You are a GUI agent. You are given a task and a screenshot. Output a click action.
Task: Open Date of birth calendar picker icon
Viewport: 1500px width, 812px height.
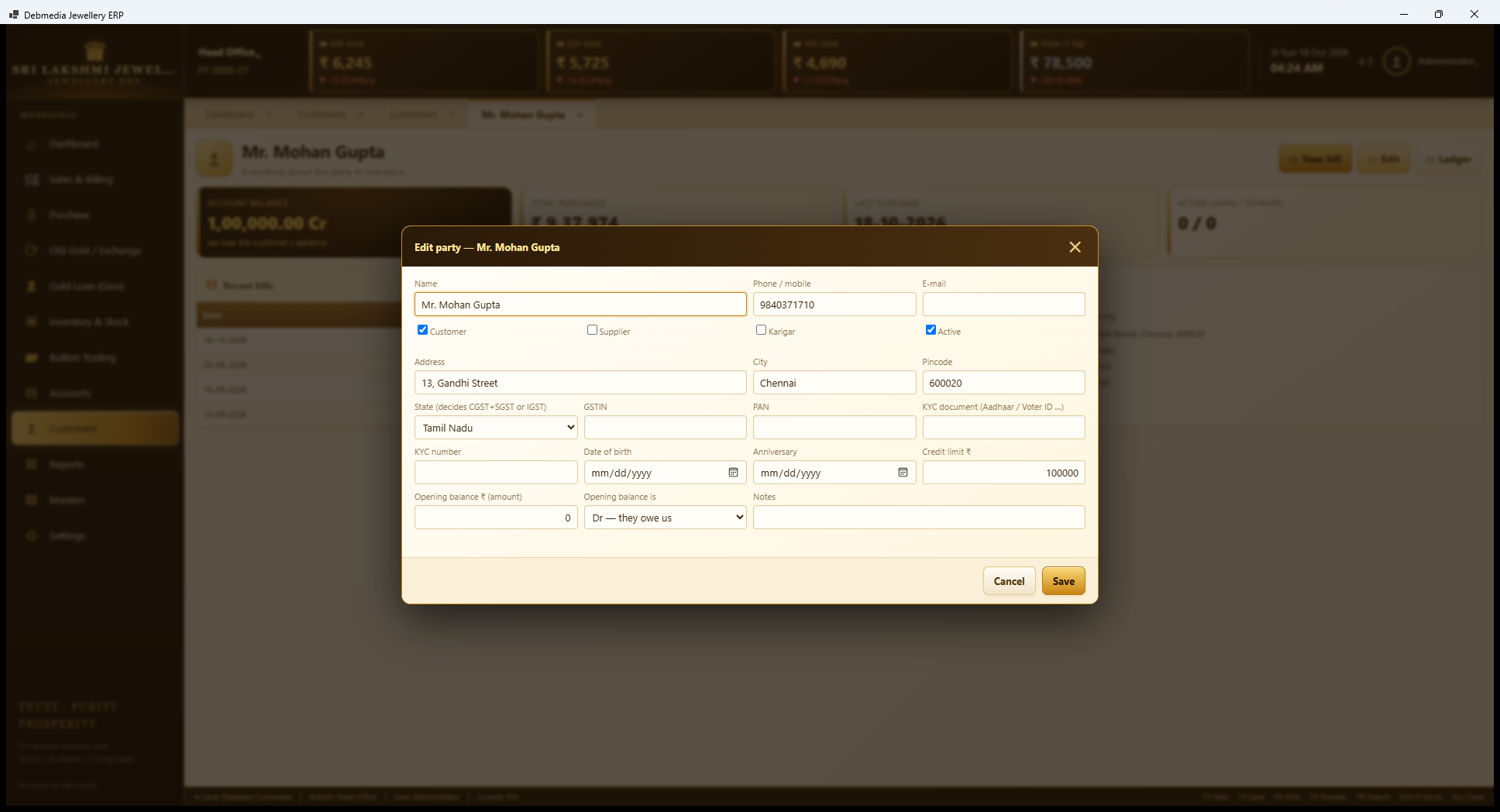(x=733, y=473)
